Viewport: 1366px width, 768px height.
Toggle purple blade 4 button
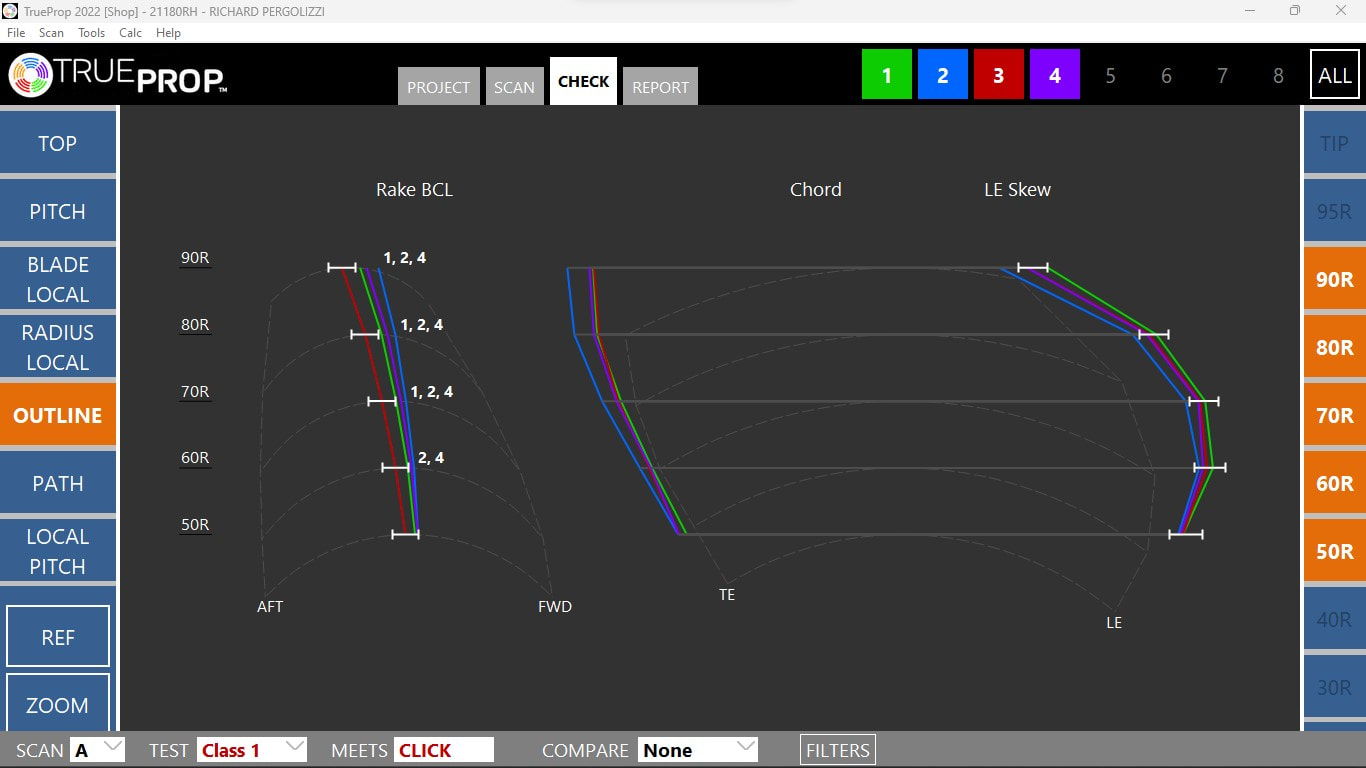coord(1055,75)
